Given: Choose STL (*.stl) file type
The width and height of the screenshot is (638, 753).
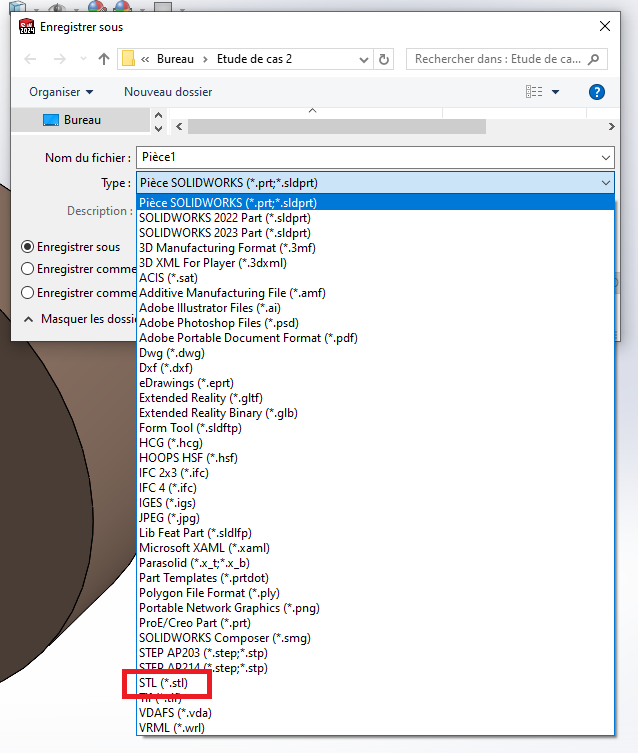Looking at the screenshot, I should click(375, 683).
